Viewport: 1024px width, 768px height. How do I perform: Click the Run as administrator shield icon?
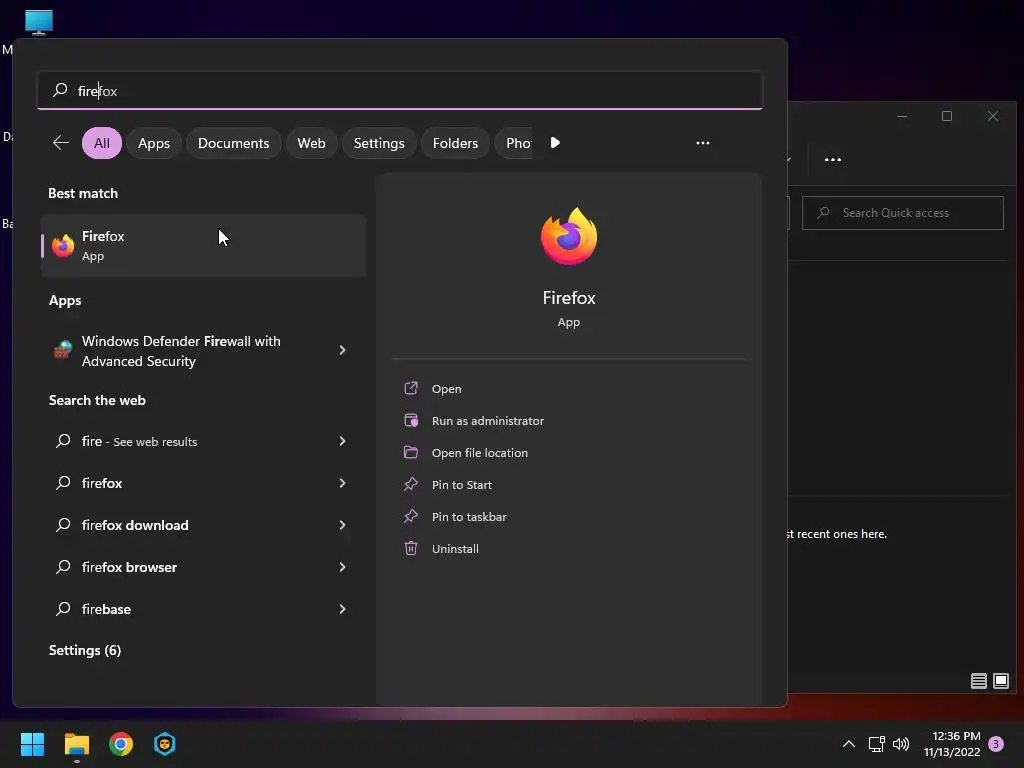pyautogui.click(x=411, y=420)
